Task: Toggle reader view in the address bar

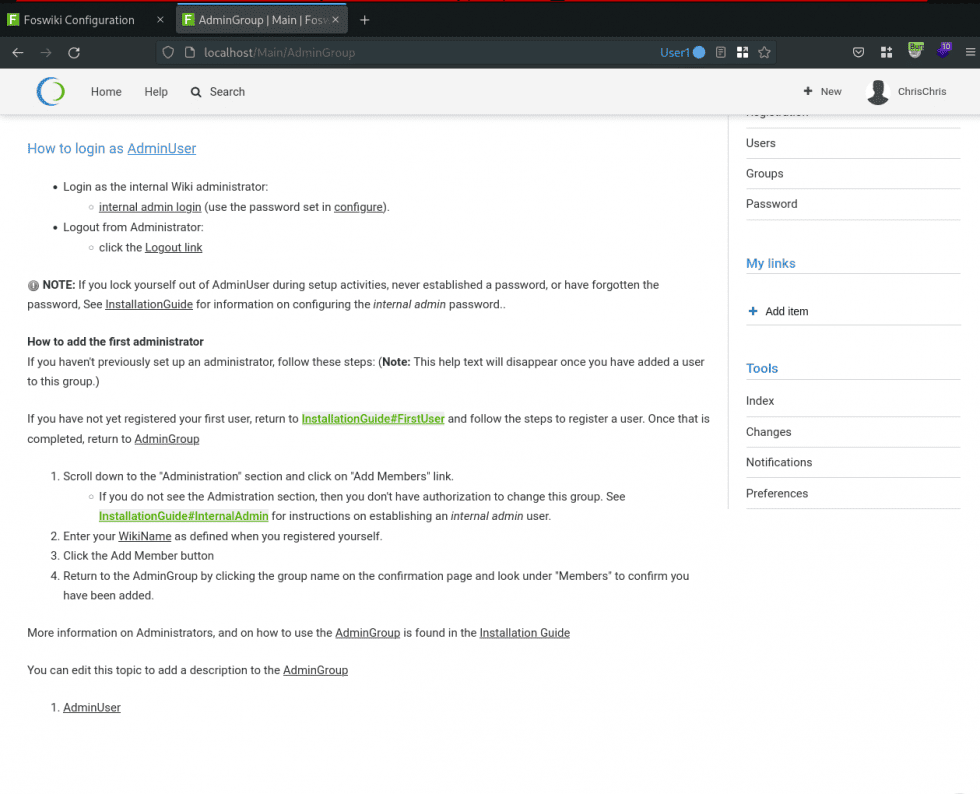Action: (721, 52)
